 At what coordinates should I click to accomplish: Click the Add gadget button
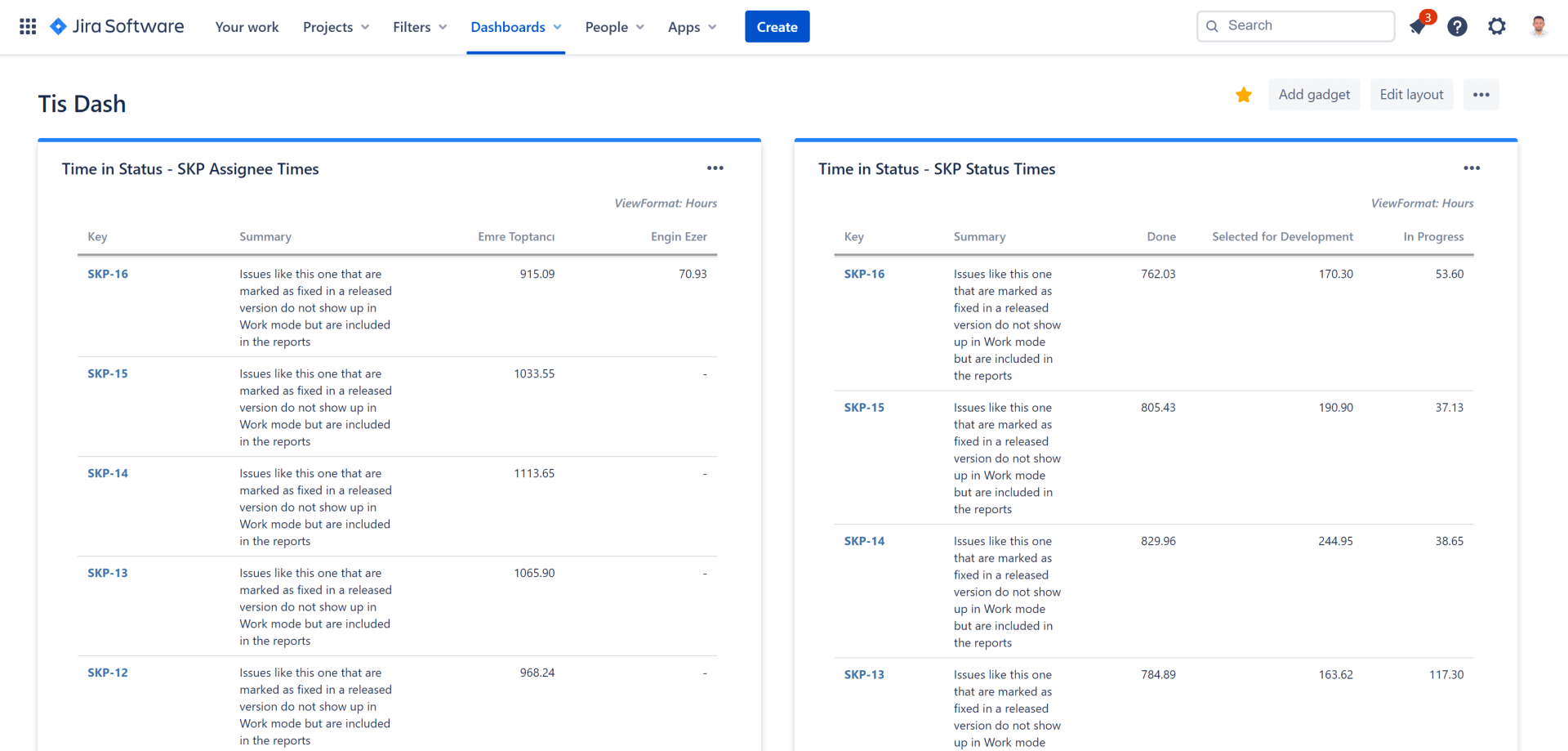point(1314,95)
